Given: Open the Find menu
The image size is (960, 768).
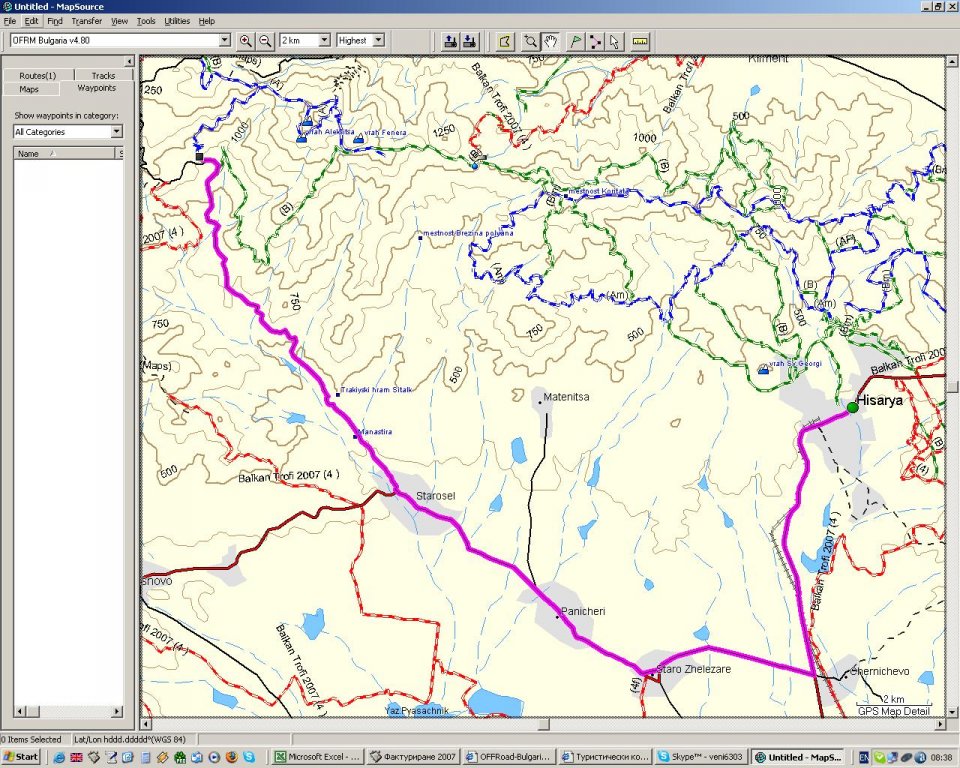Looking at the screenshot, I should [x=54, y=21].
